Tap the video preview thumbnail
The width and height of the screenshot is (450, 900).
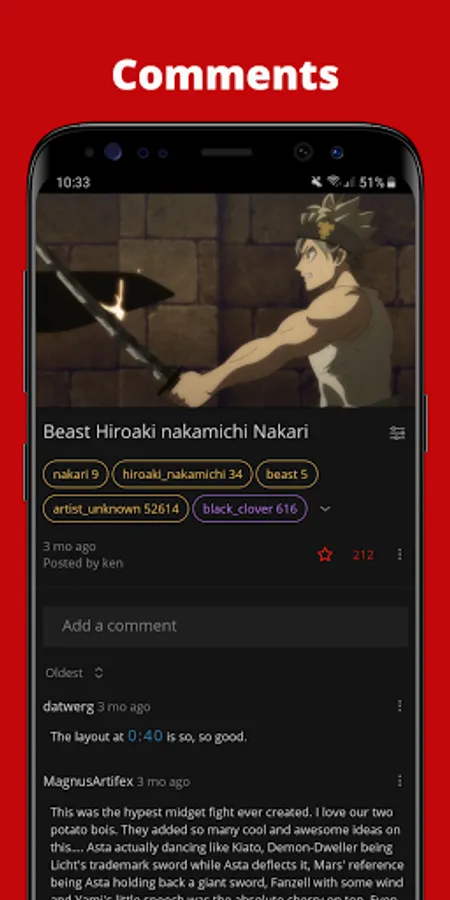point(226,300)
